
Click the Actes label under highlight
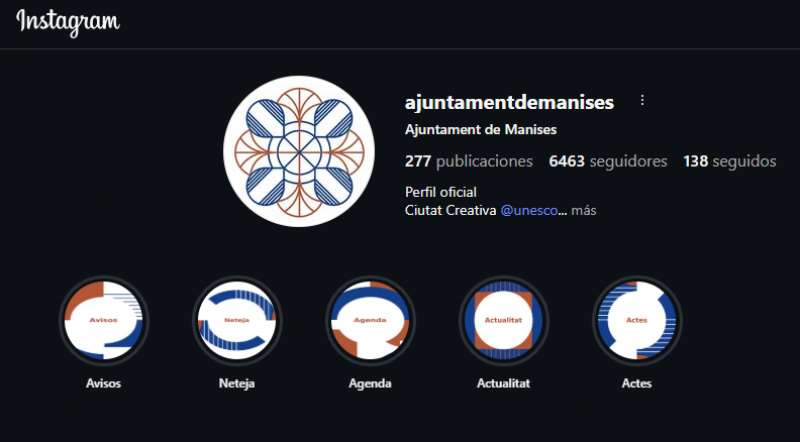pos(637,383)
